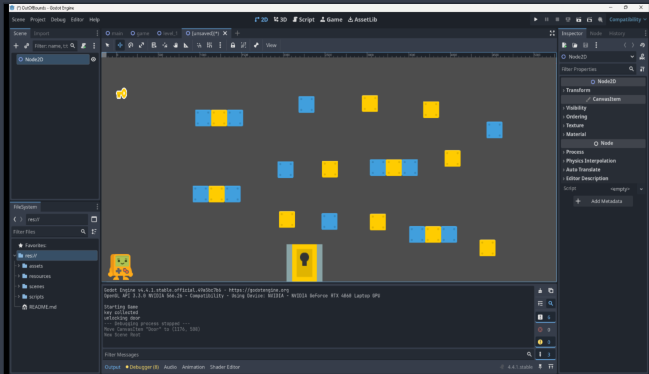Switch to the Import dock tab
649x374 pixels.
point(41,33)
